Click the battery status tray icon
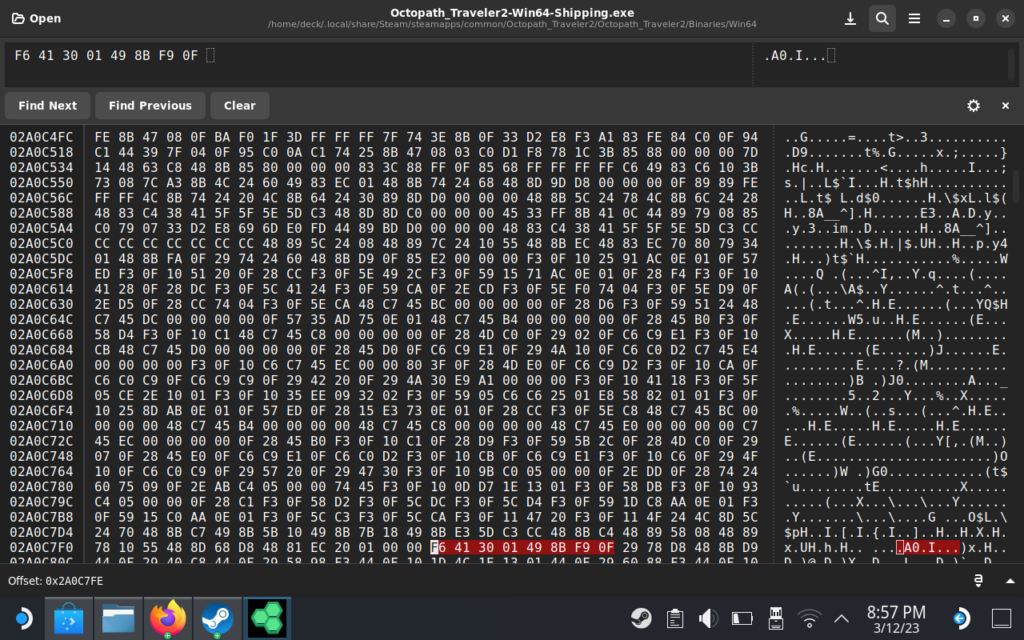This screenshot has width=1024, height=640. point(742,618)
